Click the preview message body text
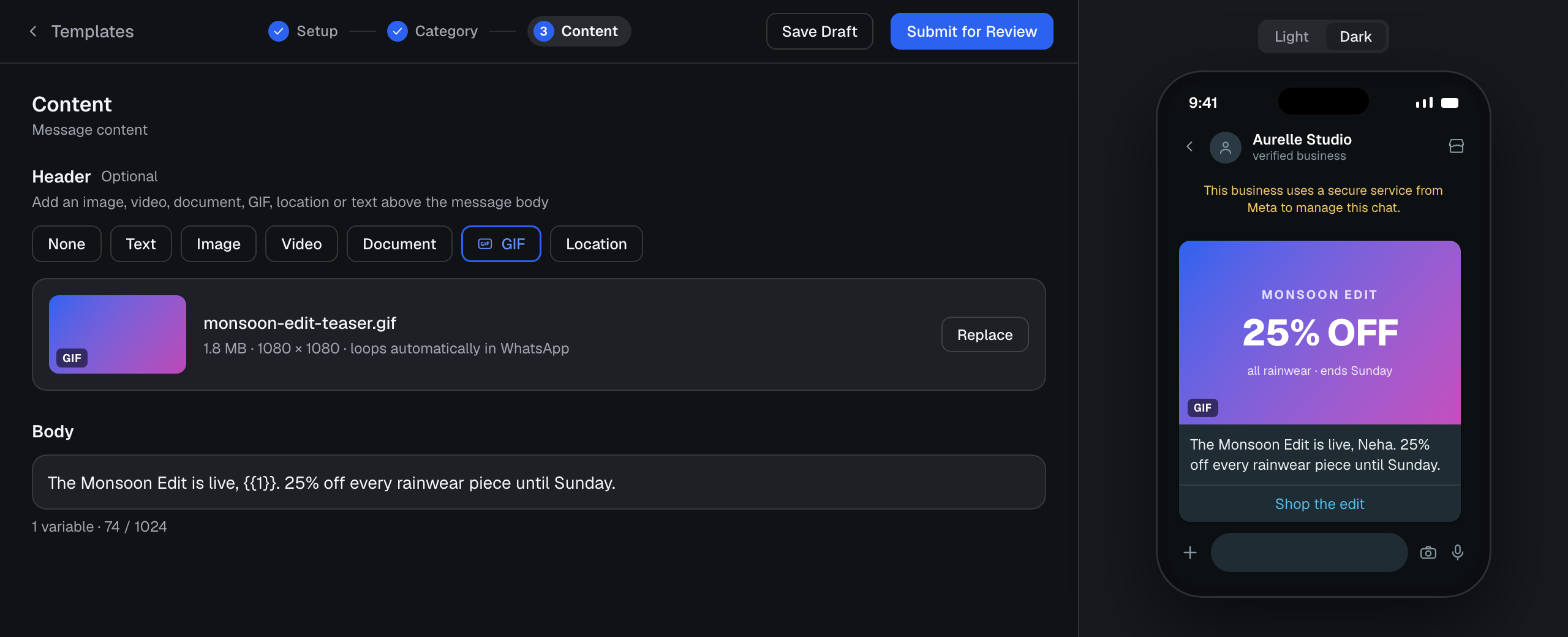 coord(1315,454)
